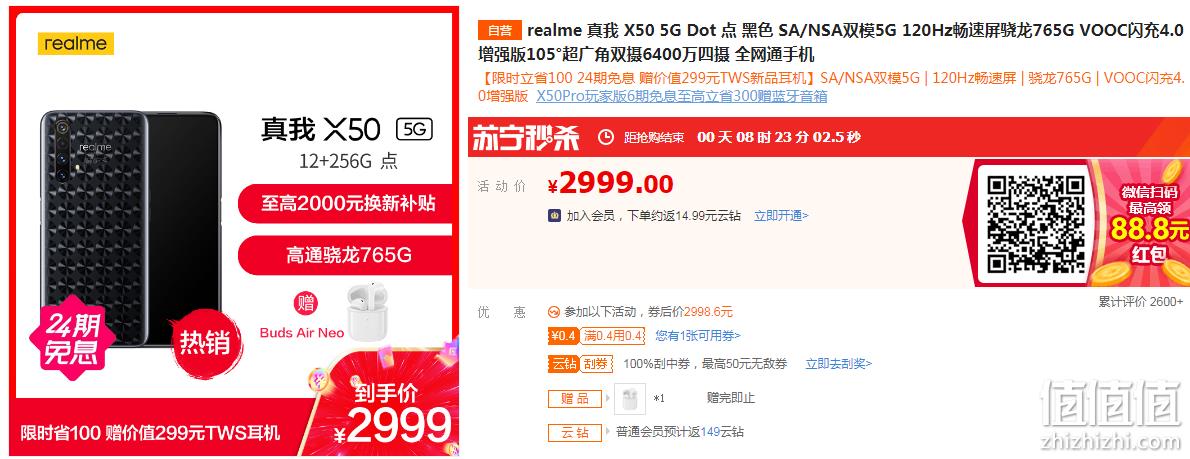Click the clock icon beside countdown timer

pos(606,137)
